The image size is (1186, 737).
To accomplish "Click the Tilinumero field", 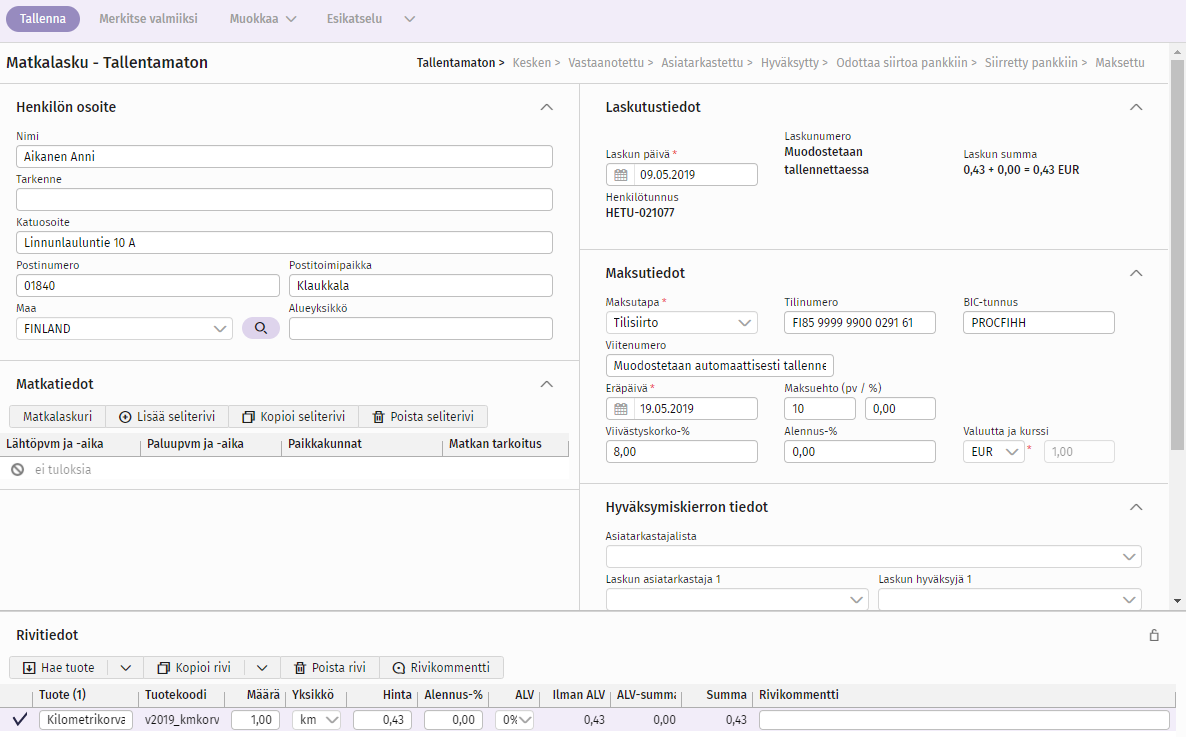I will pyautogui.click(x=860, y=322).
